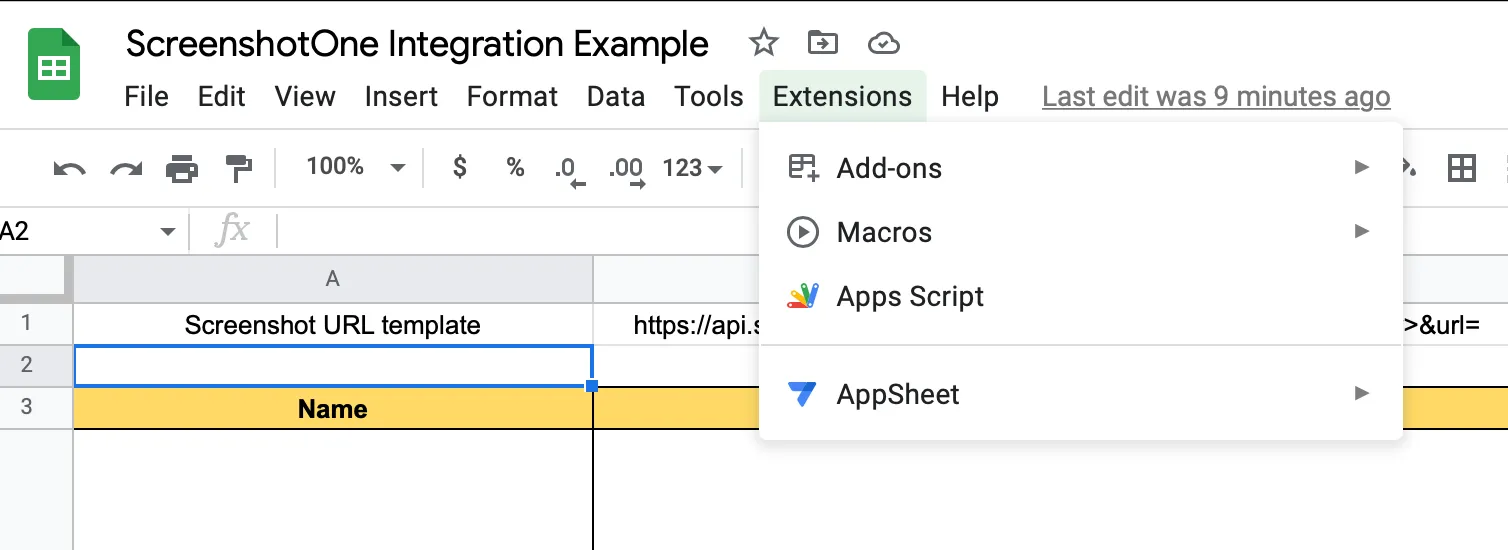This screenshot has width=1508, height=550.
Task: Format as percent
Action: pos(515,167)
